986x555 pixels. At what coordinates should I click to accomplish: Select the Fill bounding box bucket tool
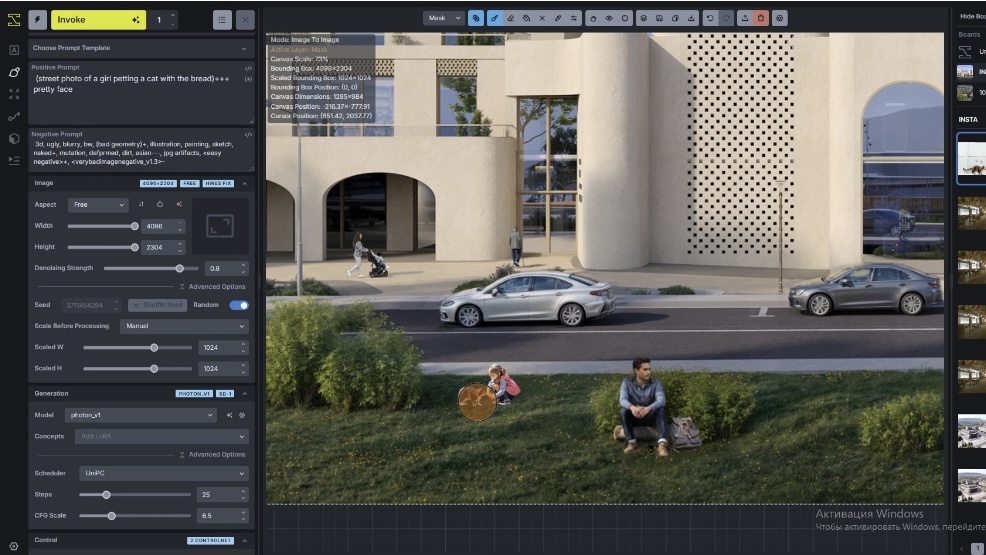point(526,18)
